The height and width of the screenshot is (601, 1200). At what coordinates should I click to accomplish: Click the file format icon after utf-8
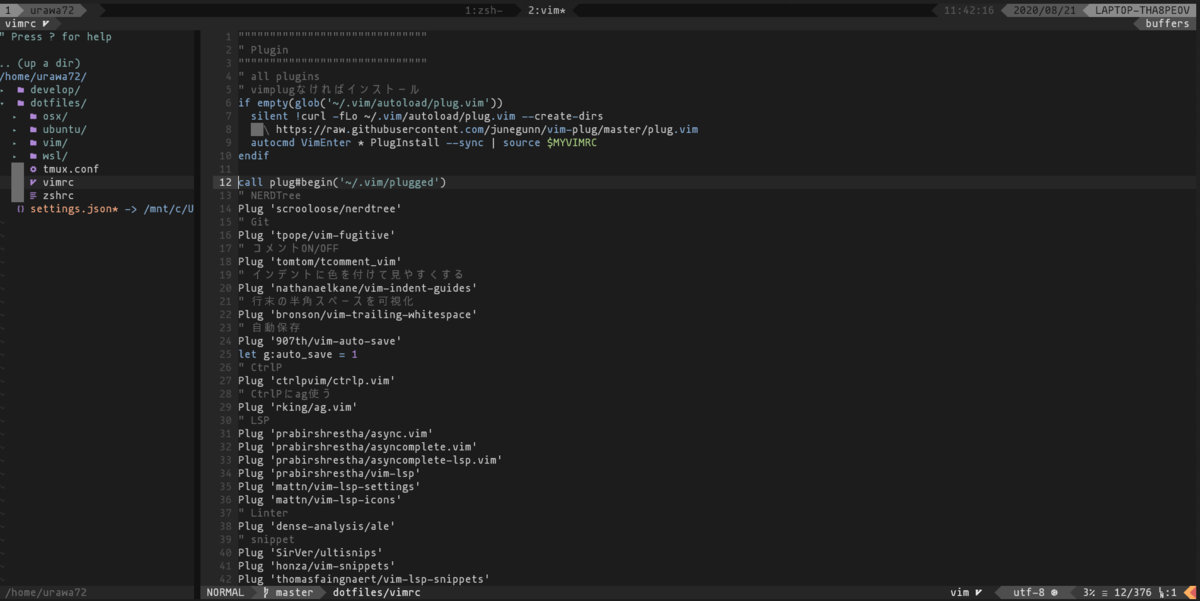pyautogui.click(x=1054, y=593)
